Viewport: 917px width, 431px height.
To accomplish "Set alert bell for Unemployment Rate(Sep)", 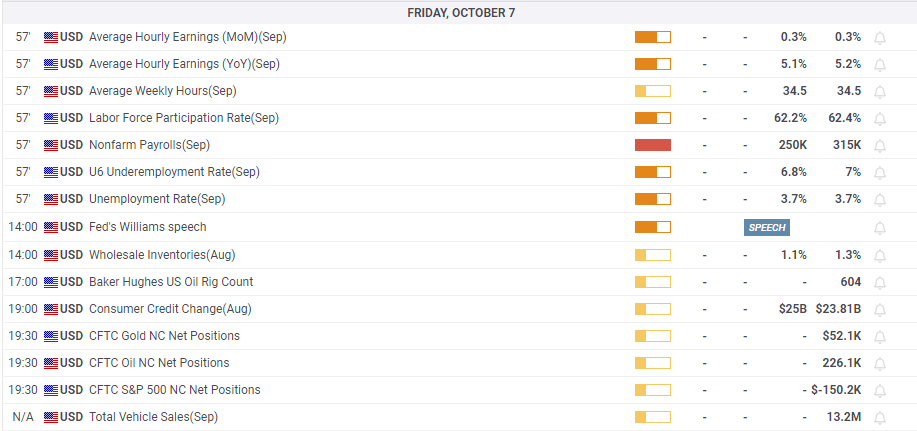I will pos(880,200).
